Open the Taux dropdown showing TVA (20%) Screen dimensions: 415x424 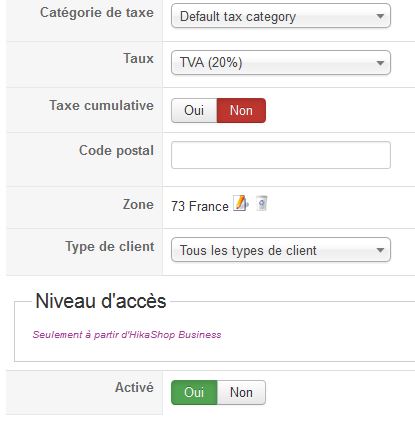(x=281, y=62)
